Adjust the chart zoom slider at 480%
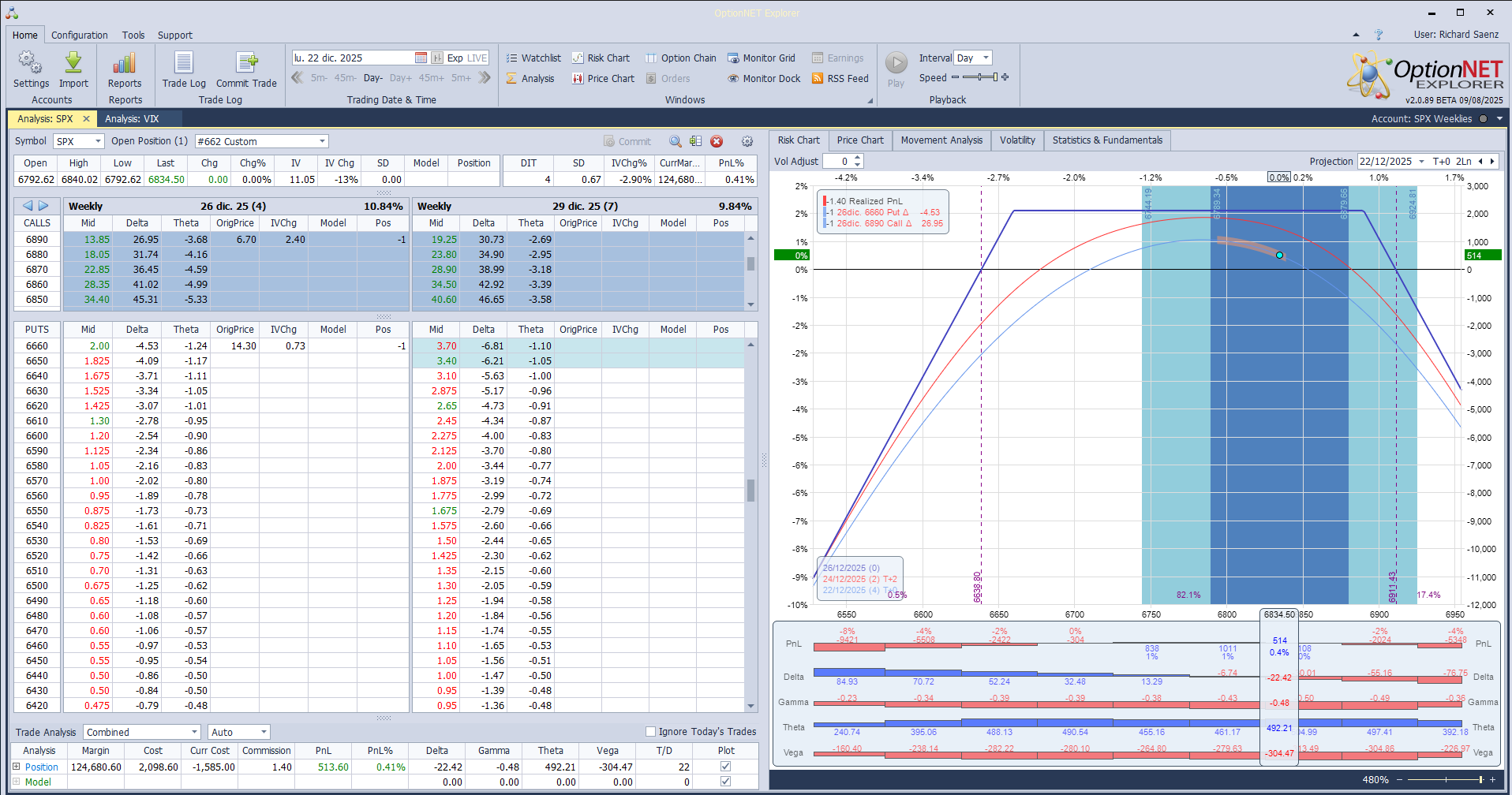The height and width of the screenshot is (795, 1512). click(1446, 780)
